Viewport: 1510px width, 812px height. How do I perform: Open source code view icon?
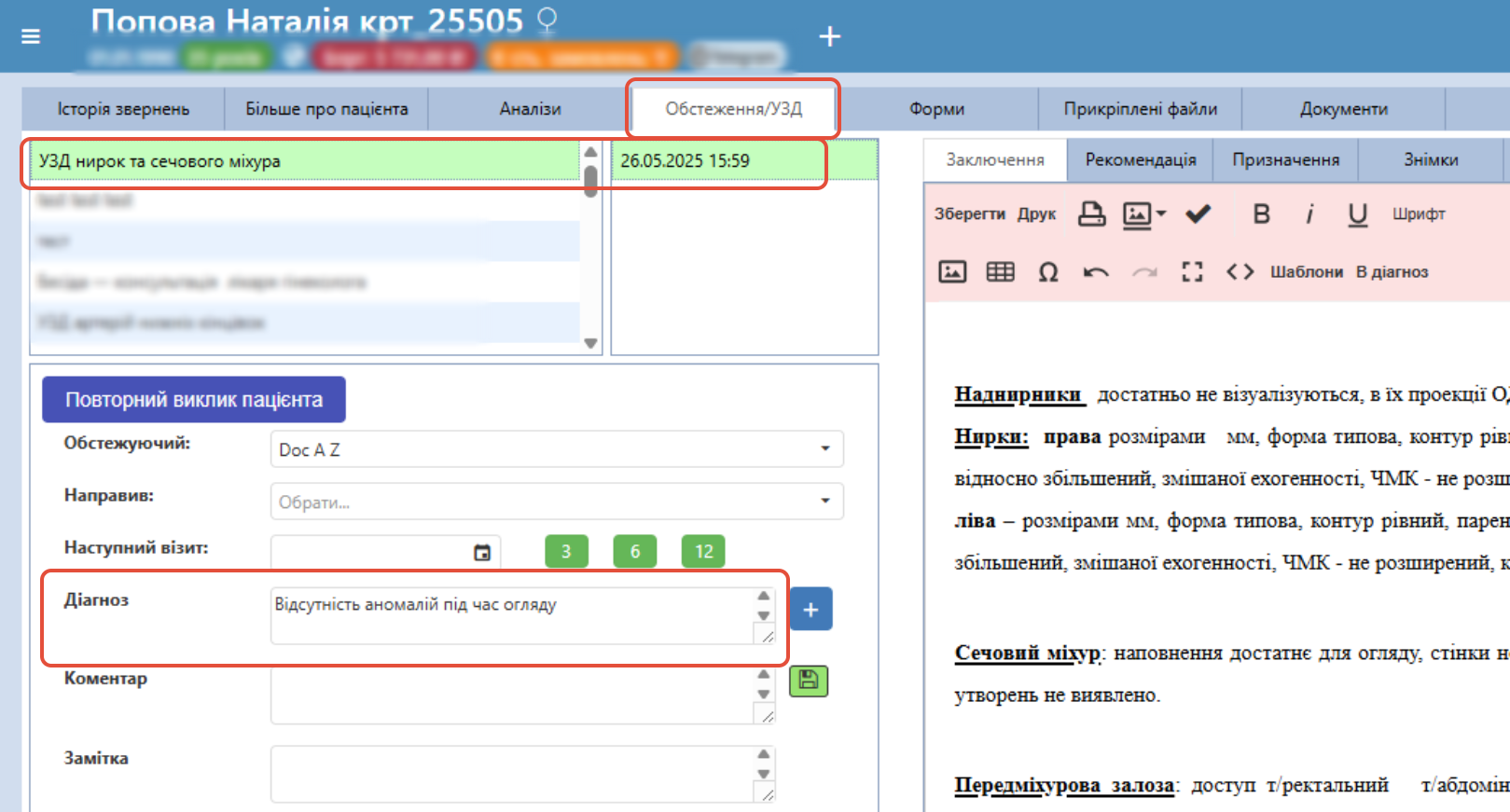pos(1240,272)
